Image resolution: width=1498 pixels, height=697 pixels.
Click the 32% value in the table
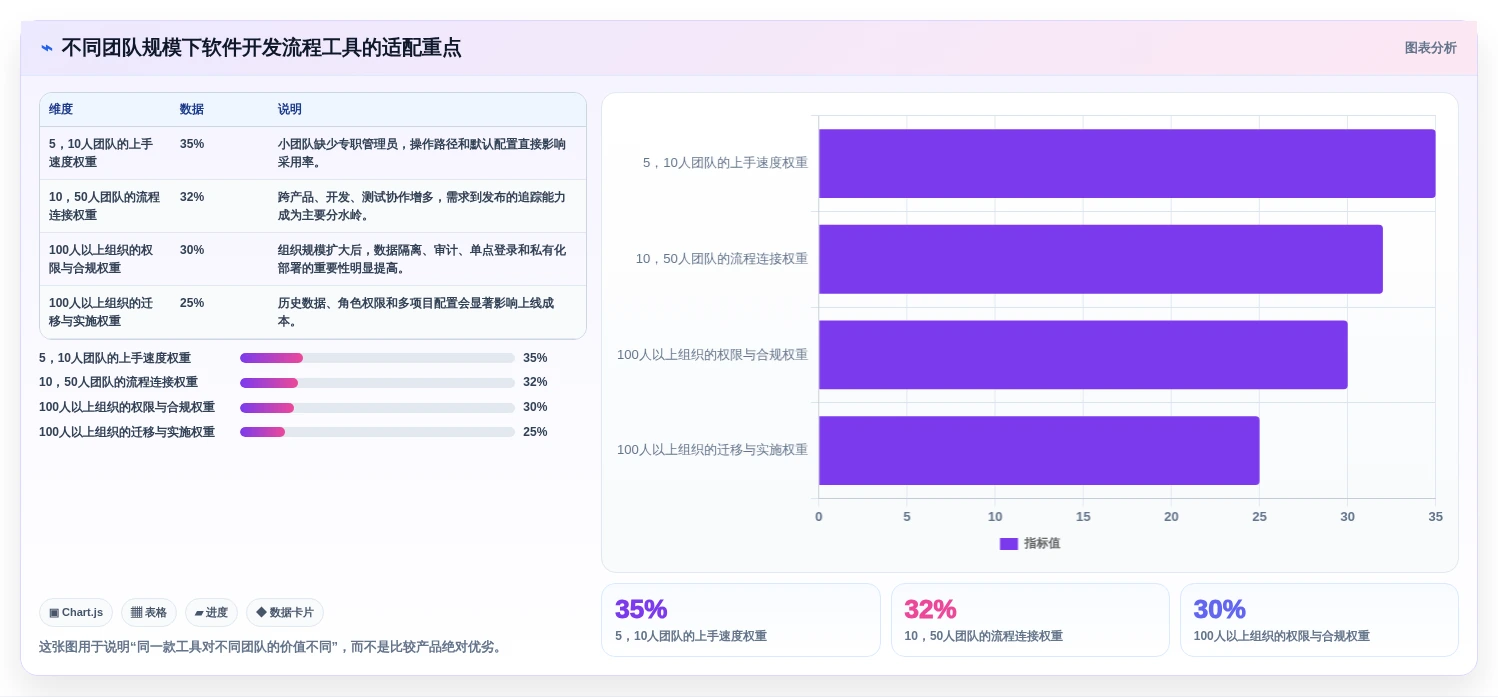tap(192, 197)
